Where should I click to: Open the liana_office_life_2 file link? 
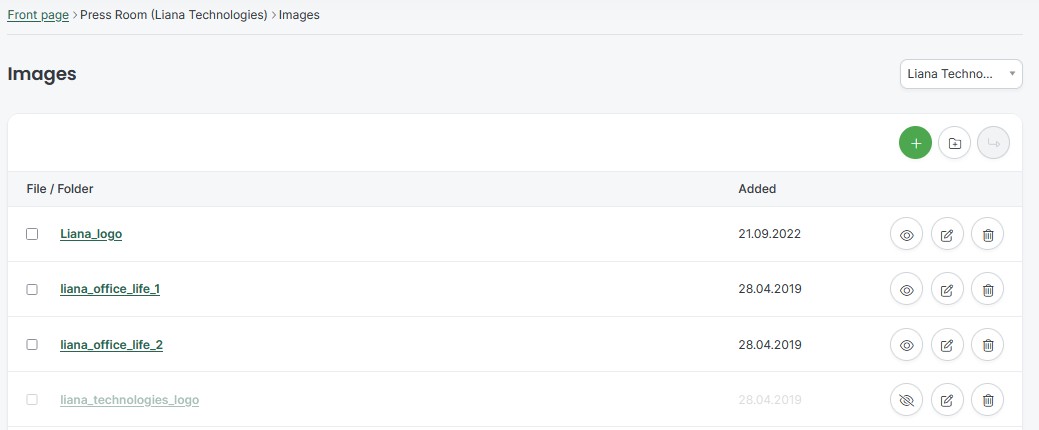(x=111, y=345)
